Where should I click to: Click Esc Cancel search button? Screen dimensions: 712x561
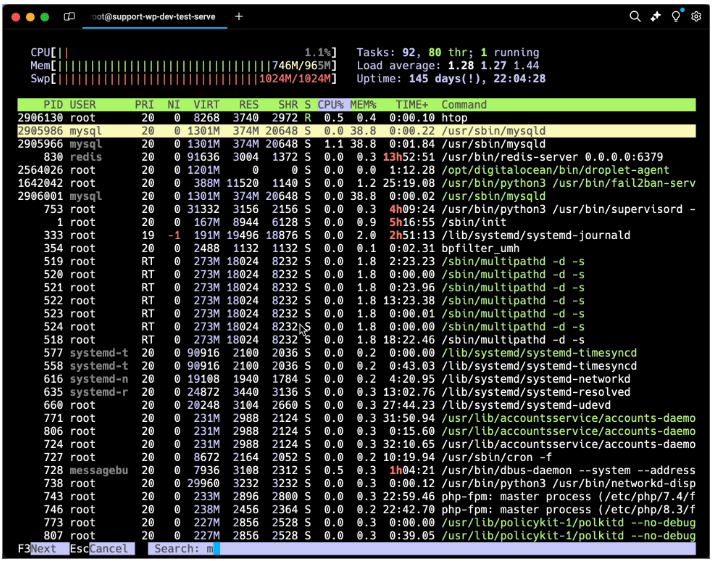coord(102,549)
